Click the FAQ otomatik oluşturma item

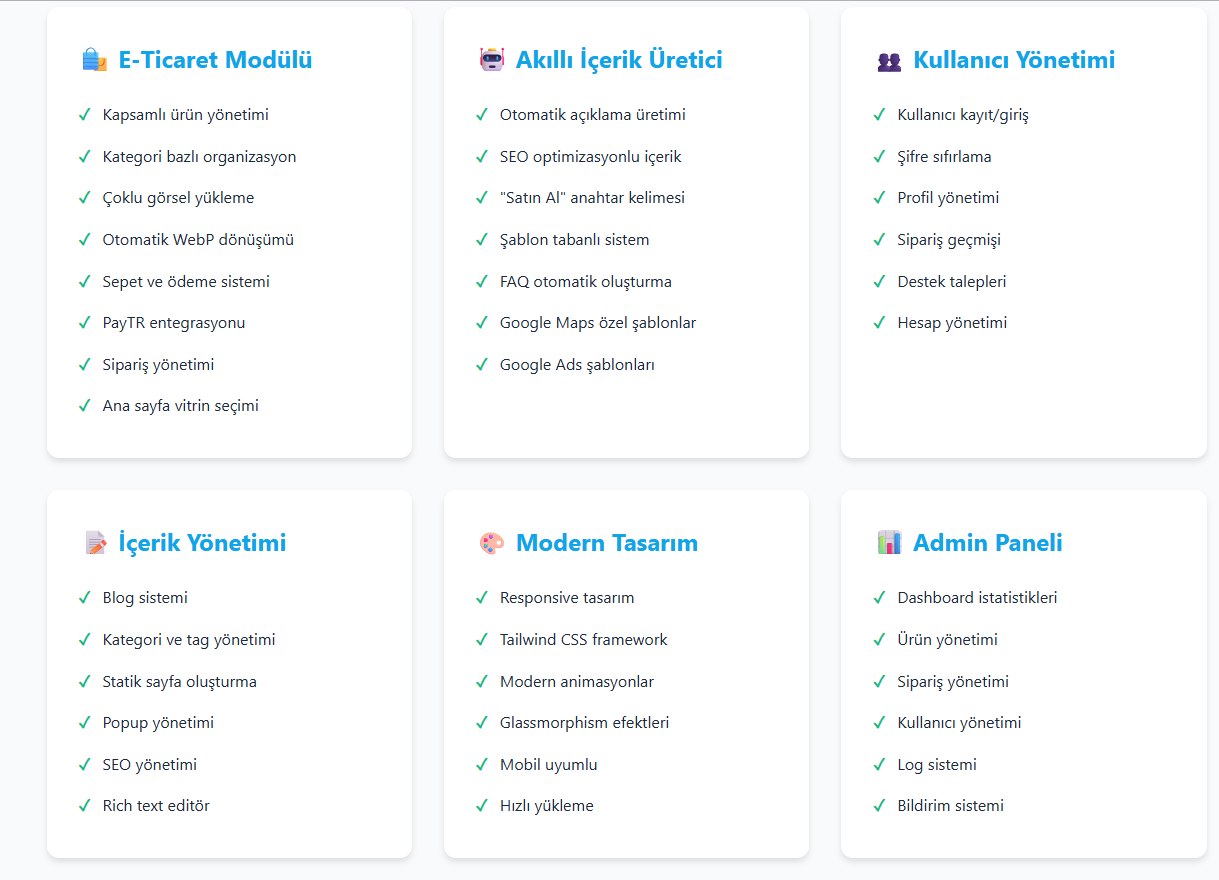click(586, 282)
